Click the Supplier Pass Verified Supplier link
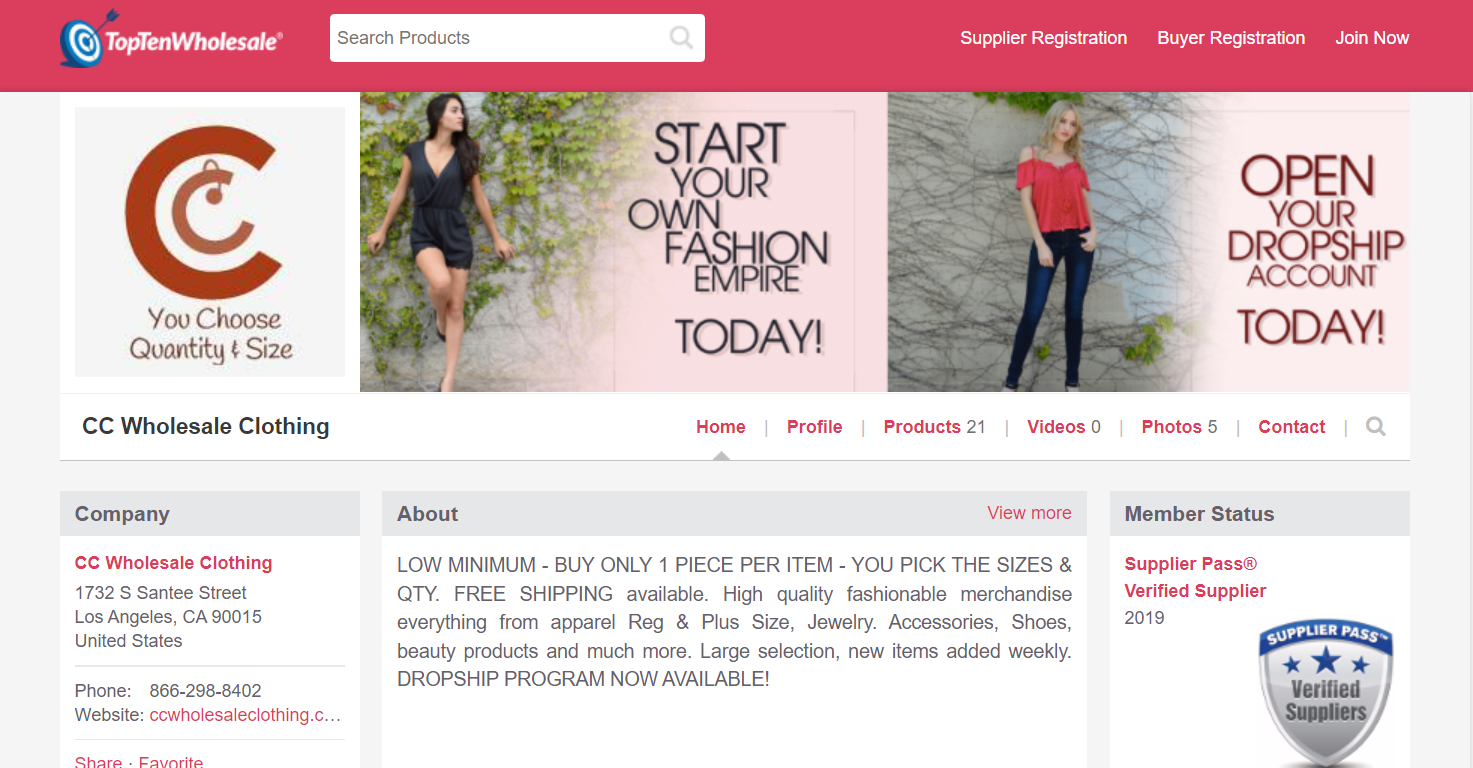The width and height of the screenshot is (1473, 768). (1195, 577)
